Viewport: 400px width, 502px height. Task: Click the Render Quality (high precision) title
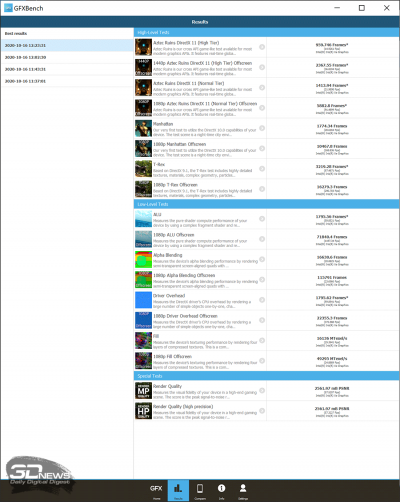[183, 407]
